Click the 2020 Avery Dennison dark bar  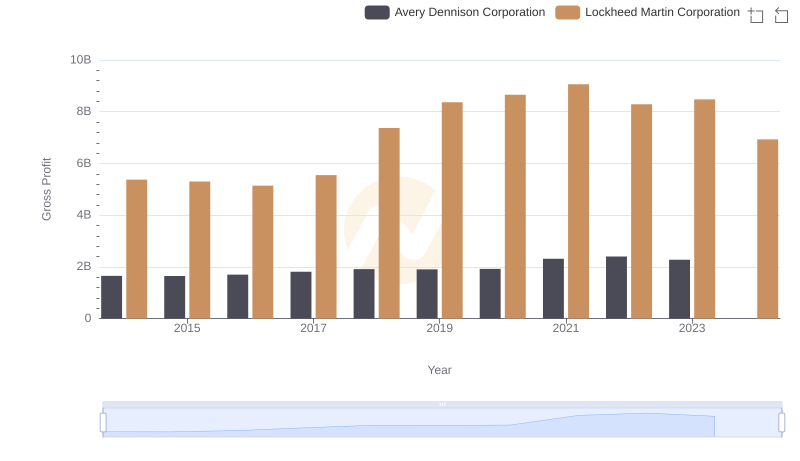490,294
